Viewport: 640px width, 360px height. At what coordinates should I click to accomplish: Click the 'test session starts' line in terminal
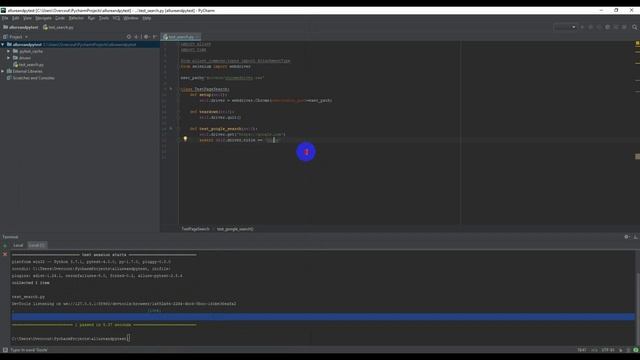click(x=104, y=255)
